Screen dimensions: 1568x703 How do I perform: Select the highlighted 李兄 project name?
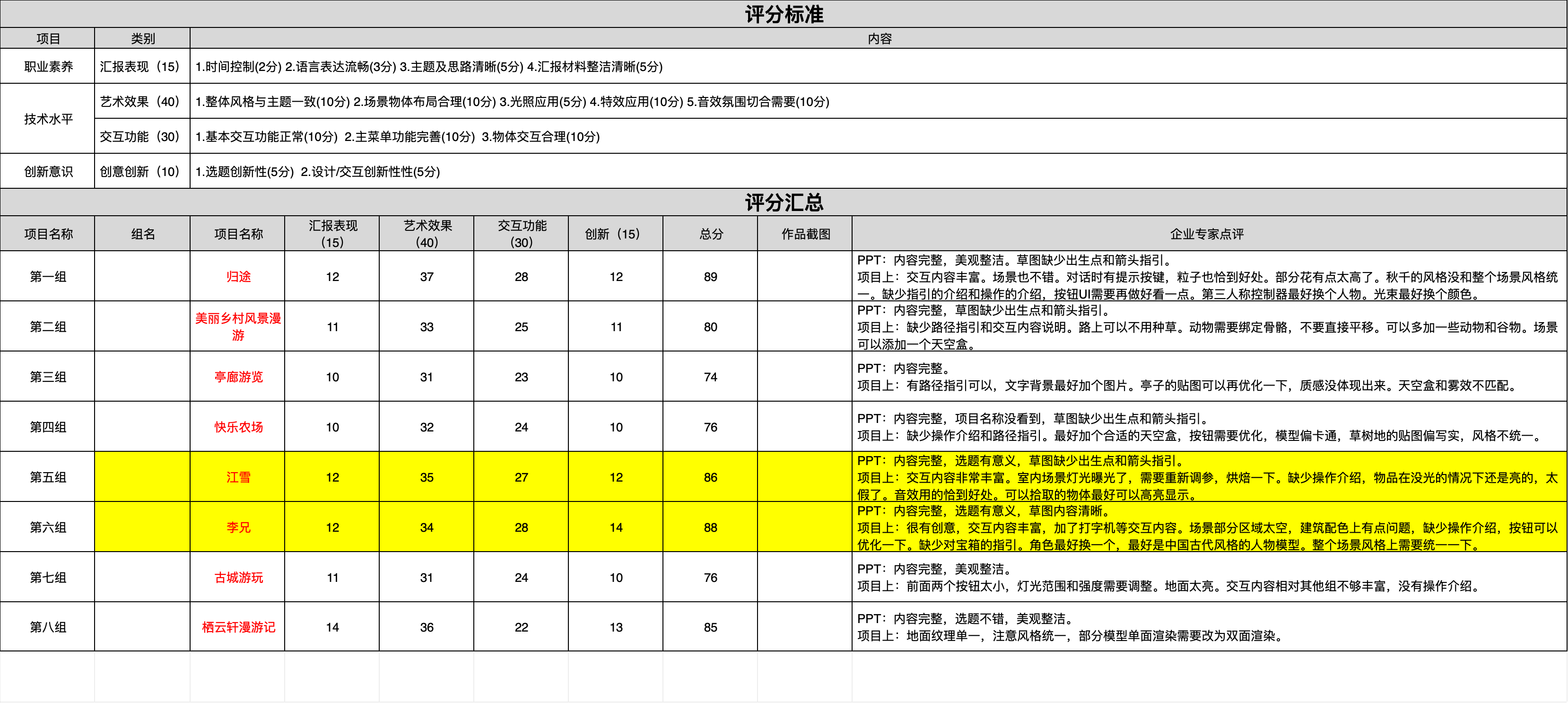(x=238, y=527)
